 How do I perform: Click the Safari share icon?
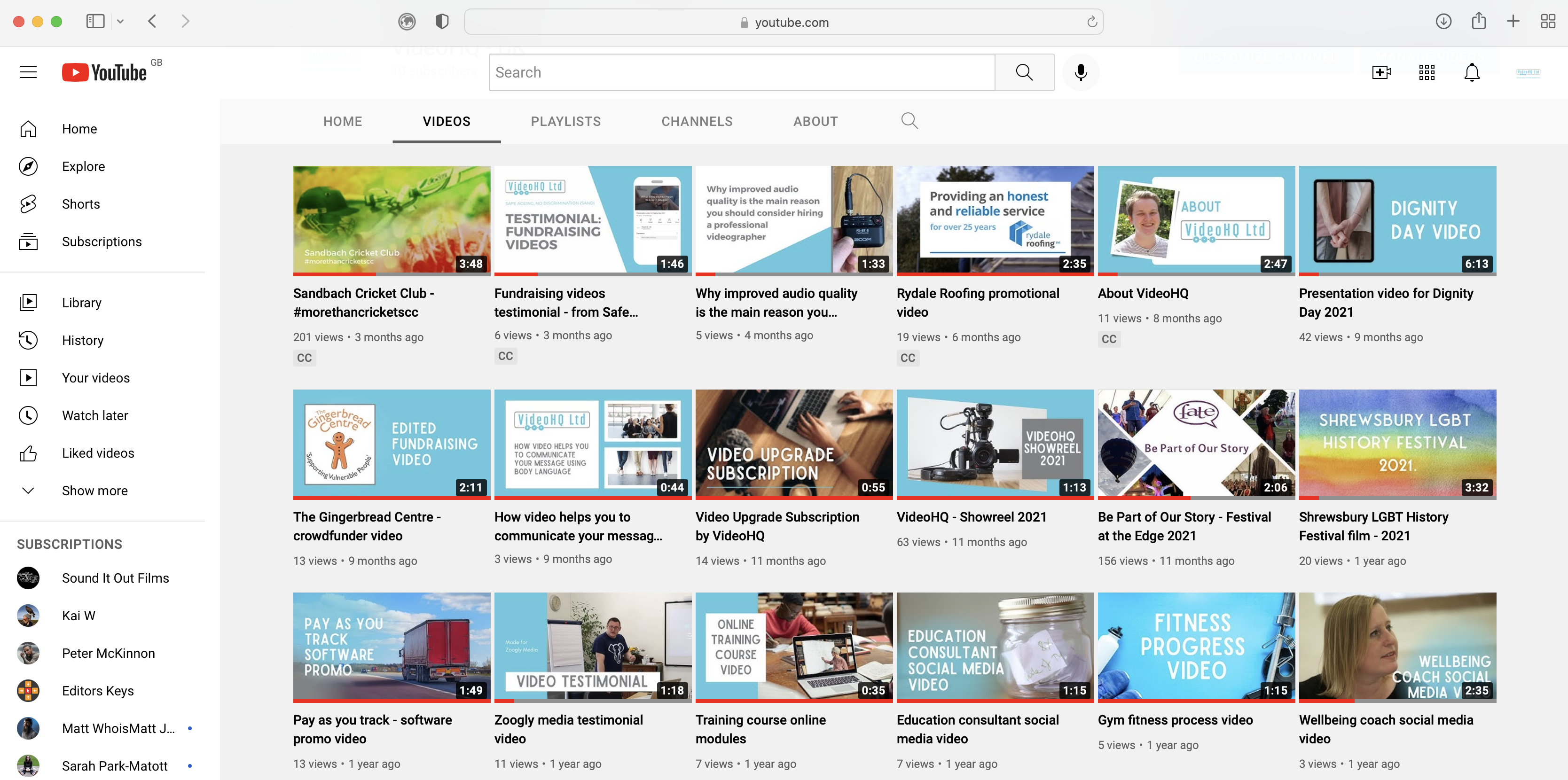pyautogui.click(x=1479, y=21)
